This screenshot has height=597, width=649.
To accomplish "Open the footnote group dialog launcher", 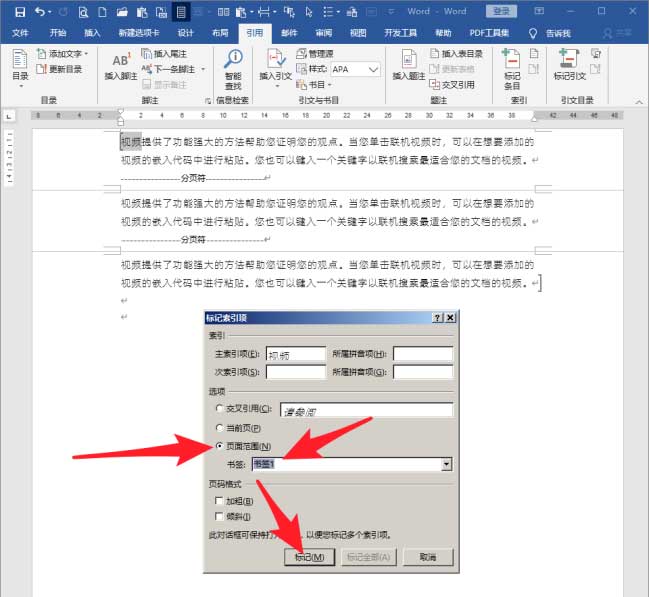I will 207,101.
